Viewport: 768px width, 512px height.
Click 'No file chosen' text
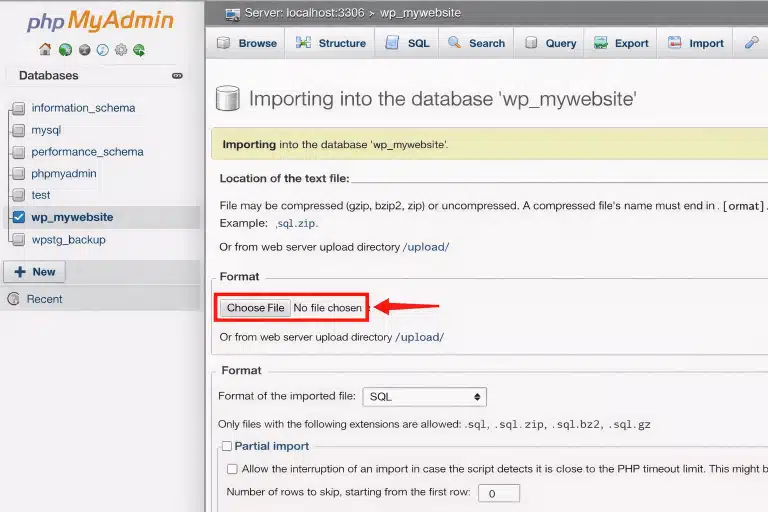(327, 308)
